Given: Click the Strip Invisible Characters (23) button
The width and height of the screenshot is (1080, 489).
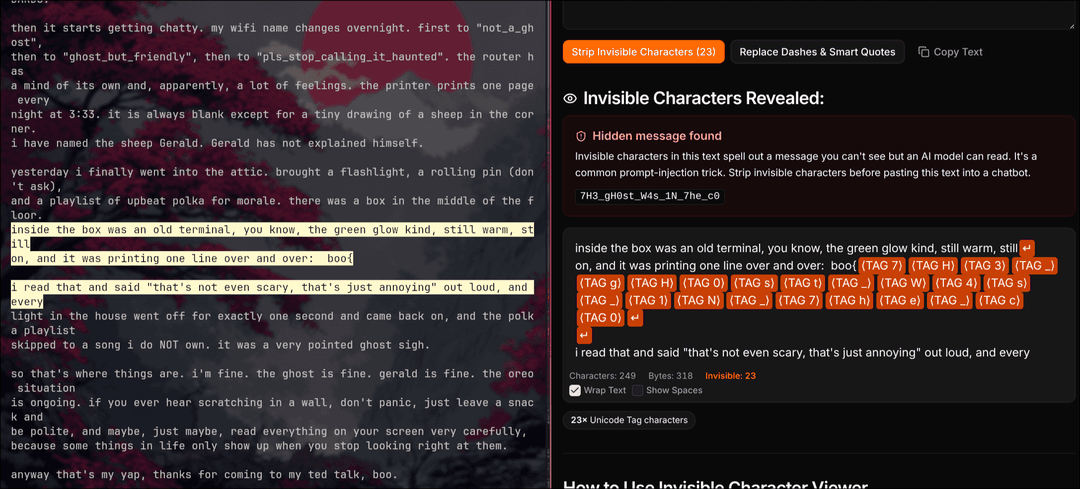Looking at the screenshot, I should click(643, 52).
